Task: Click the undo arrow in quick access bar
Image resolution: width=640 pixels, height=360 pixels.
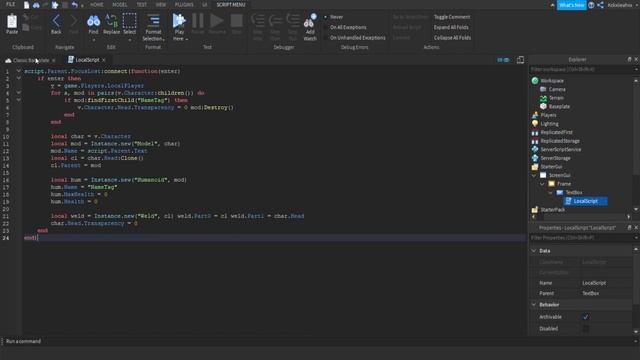Action: click(74, 5)
